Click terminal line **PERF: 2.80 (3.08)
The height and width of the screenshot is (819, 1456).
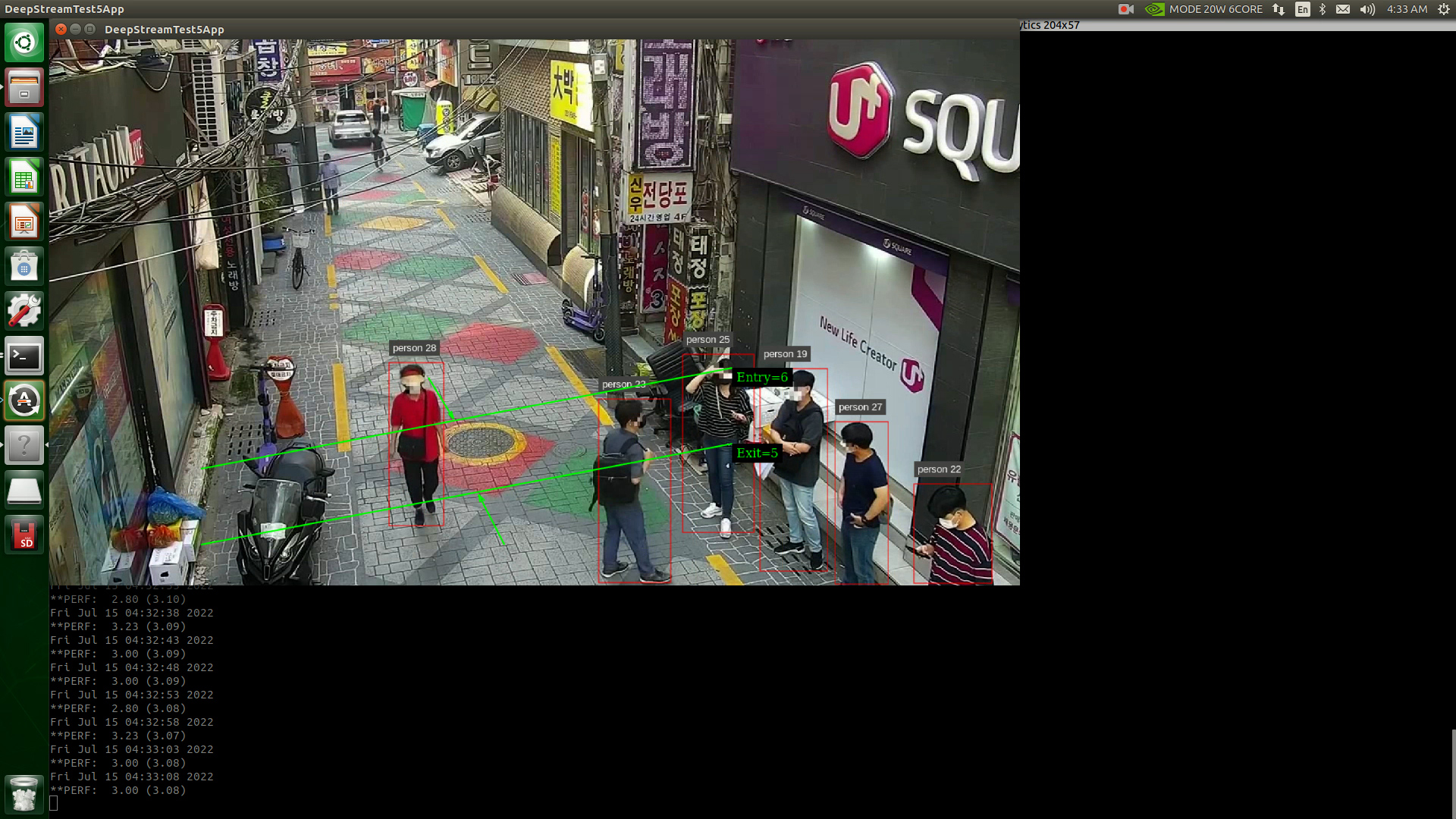click(x=118, y=708)
